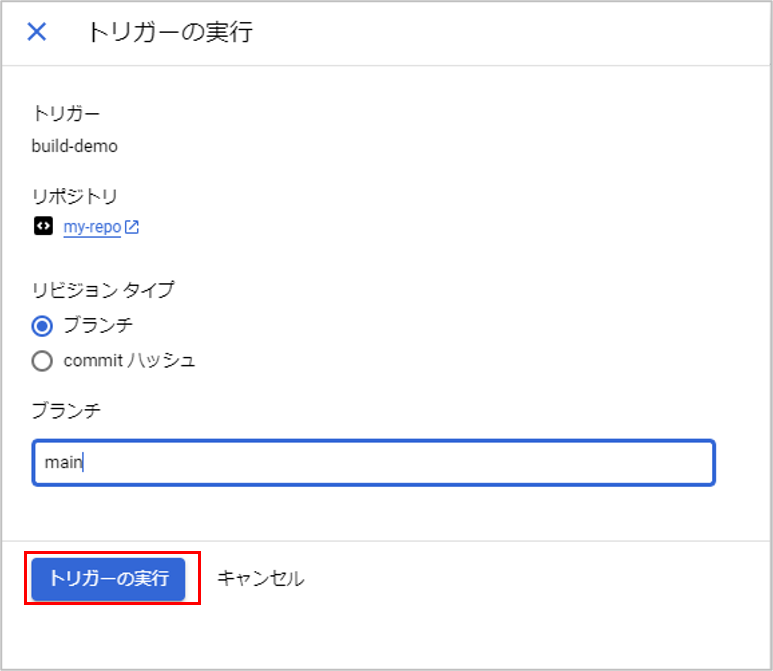Click the blank footer area right of キャンセル
Screen dimensions: 773x671
(x=530, y=578)
